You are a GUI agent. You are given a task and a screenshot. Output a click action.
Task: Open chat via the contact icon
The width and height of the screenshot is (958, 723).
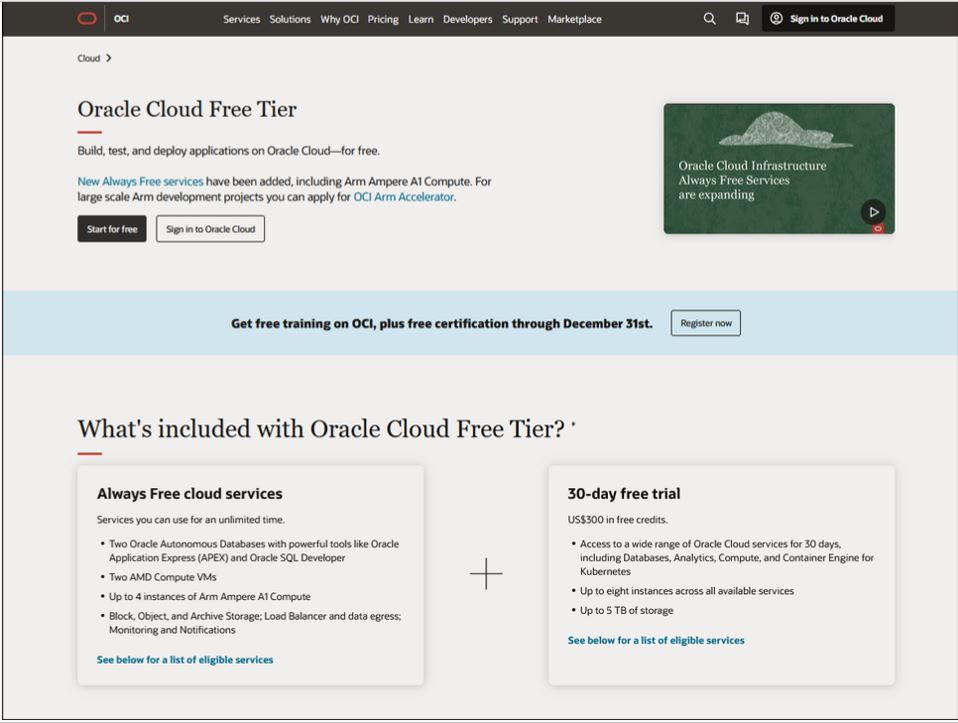pos(741,18)
